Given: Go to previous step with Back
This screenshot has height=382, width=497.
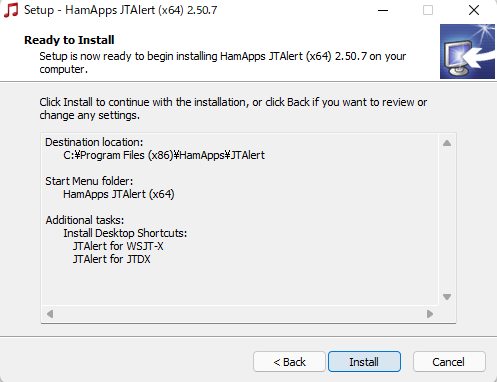Looking at the screenshot, I should pos(289,362).
